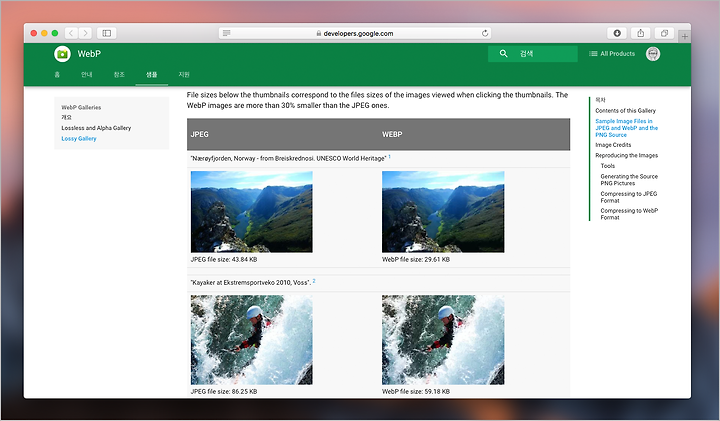Jump to Compressing to JPEG Format
The image size is (720, 421).
coord(629,197)
